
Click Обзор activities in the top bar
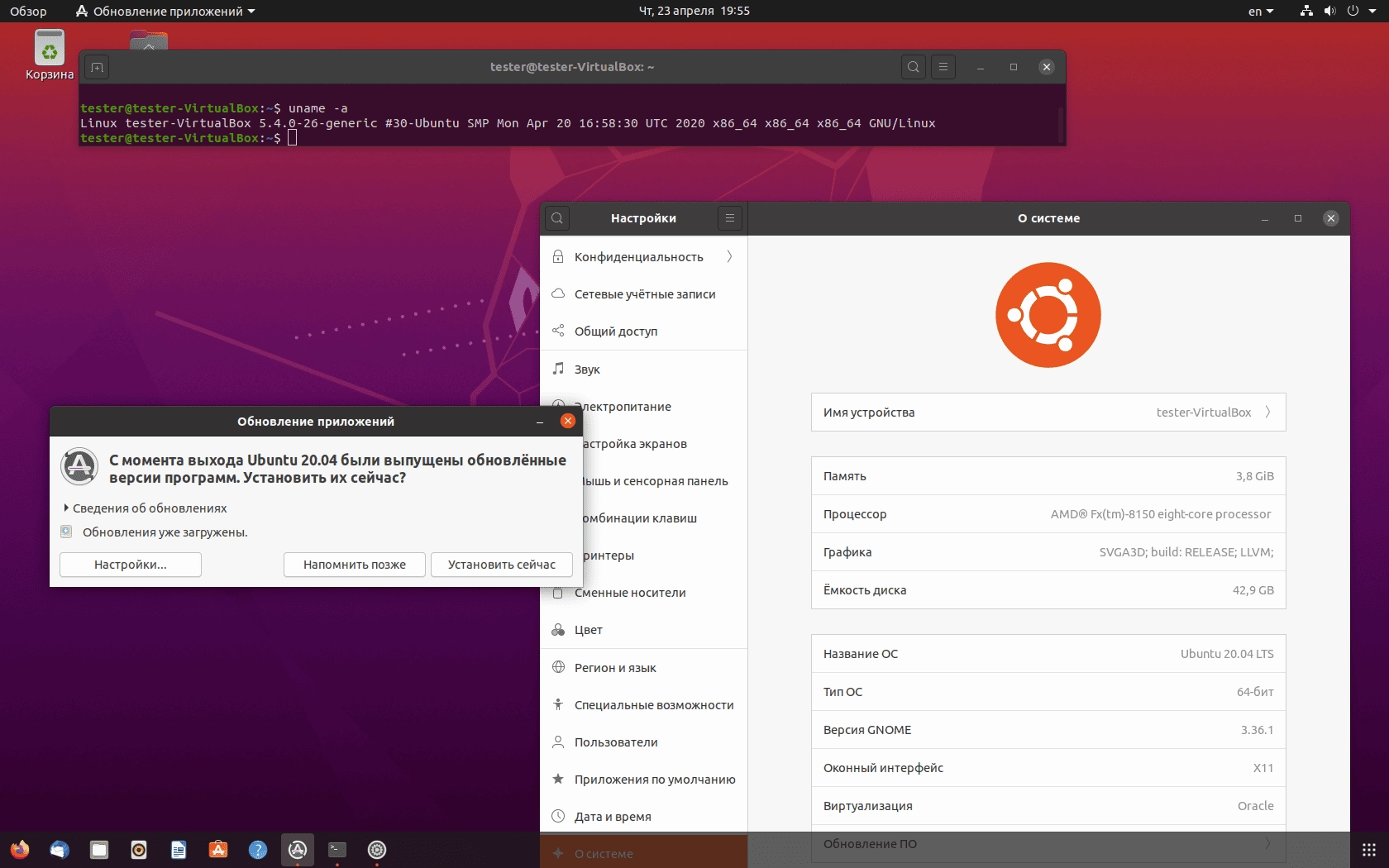pyautogui.click(x=28, y=11)
